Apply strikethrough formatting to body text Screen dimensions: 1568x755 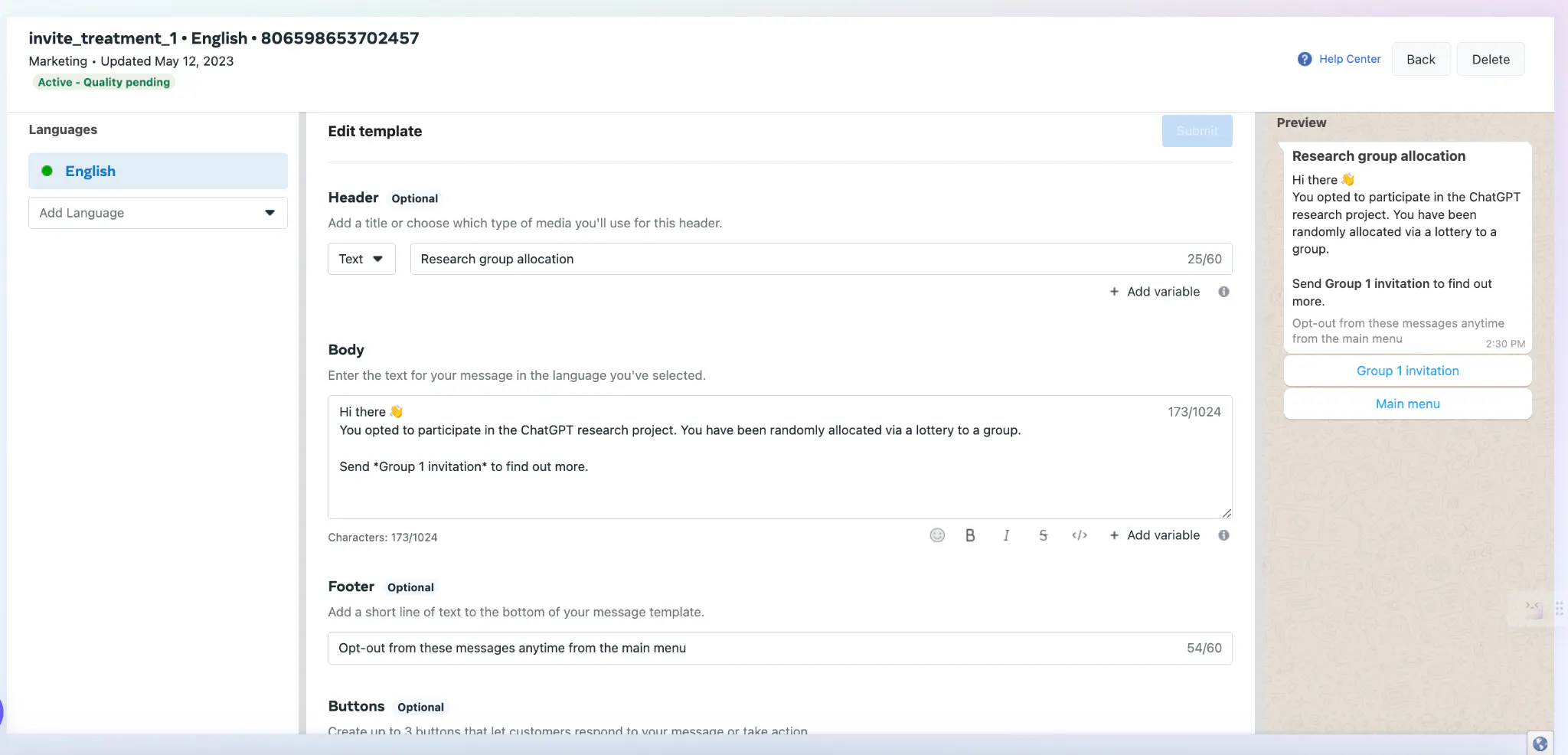coord(1043,535)
